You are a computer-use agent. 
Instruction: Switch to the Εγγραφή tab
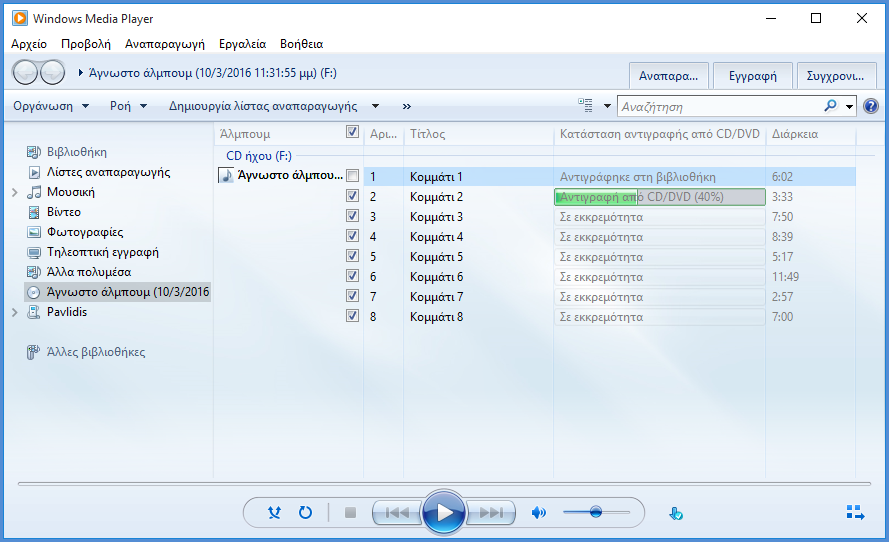[752, 76]
